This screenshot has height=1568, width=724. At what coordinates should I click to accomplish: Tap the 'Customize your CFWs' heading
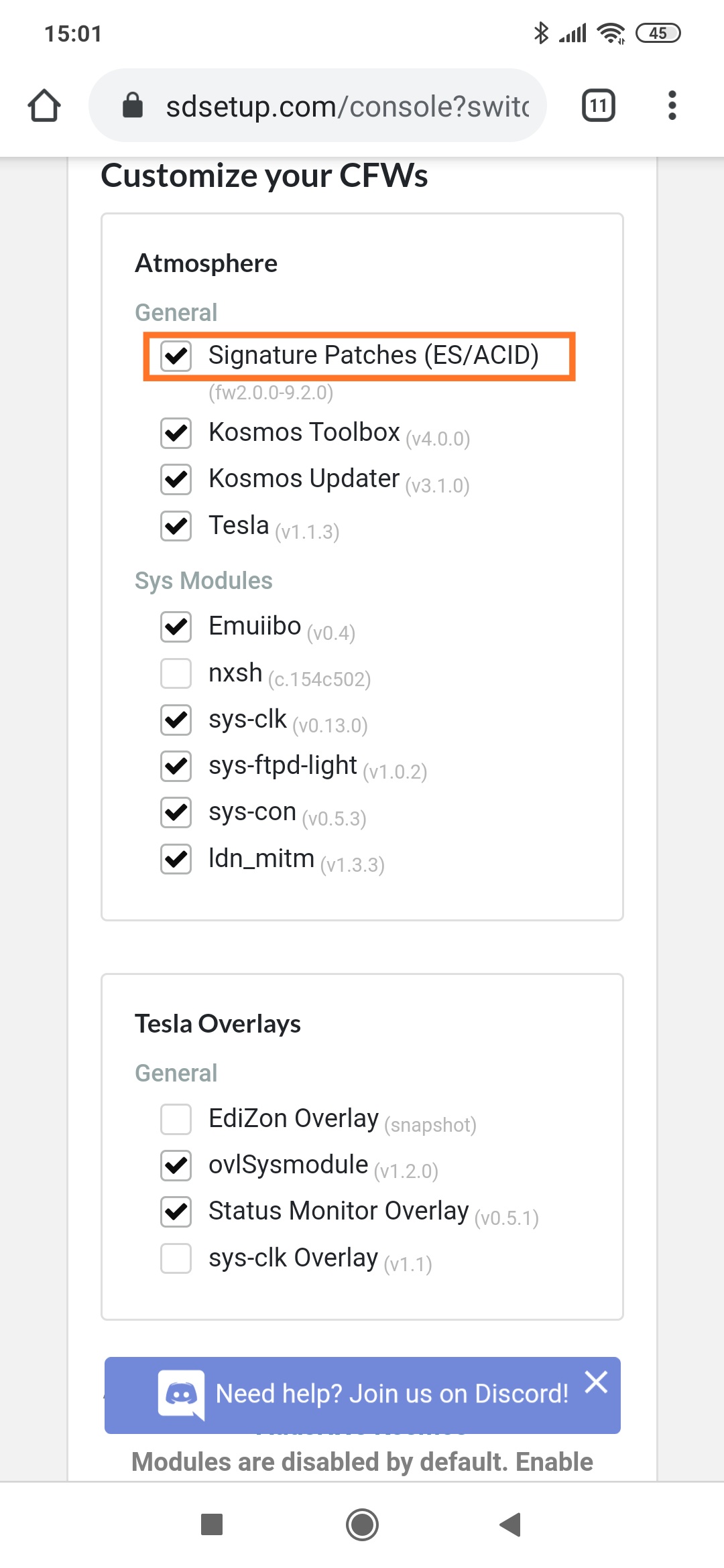pyautogui.click(x=264, y=176)
